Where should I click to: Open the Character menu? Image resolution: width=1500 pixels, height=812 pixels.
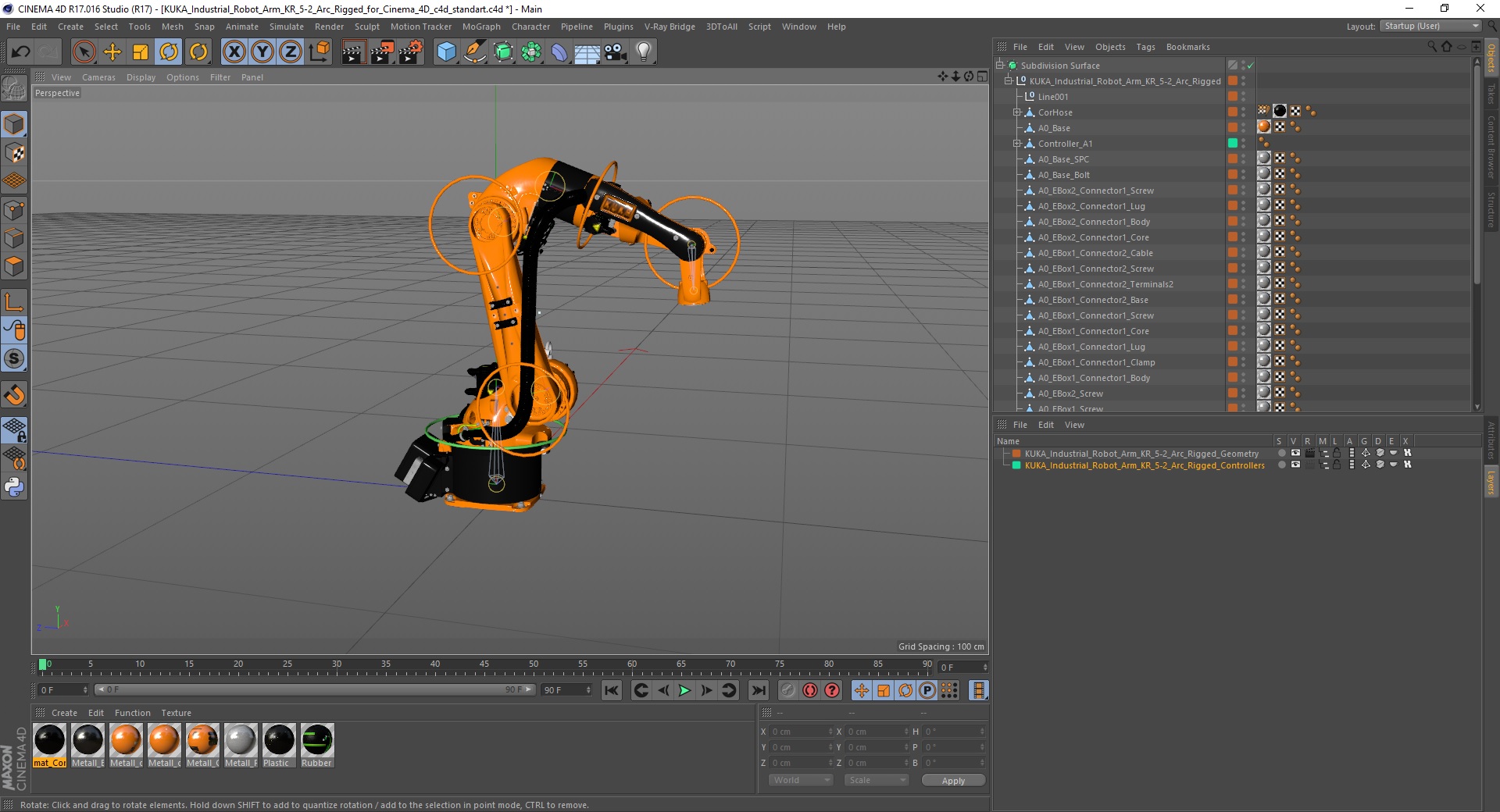point(530,27)
